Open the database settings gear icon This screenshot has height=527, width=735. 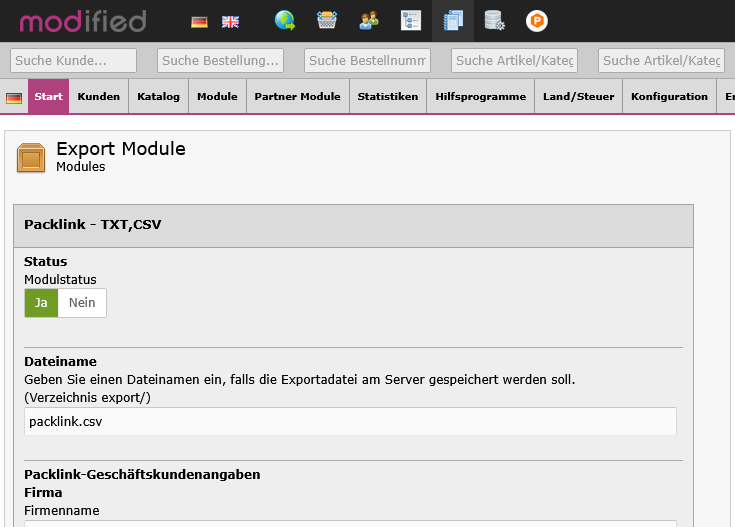(494, 20)
